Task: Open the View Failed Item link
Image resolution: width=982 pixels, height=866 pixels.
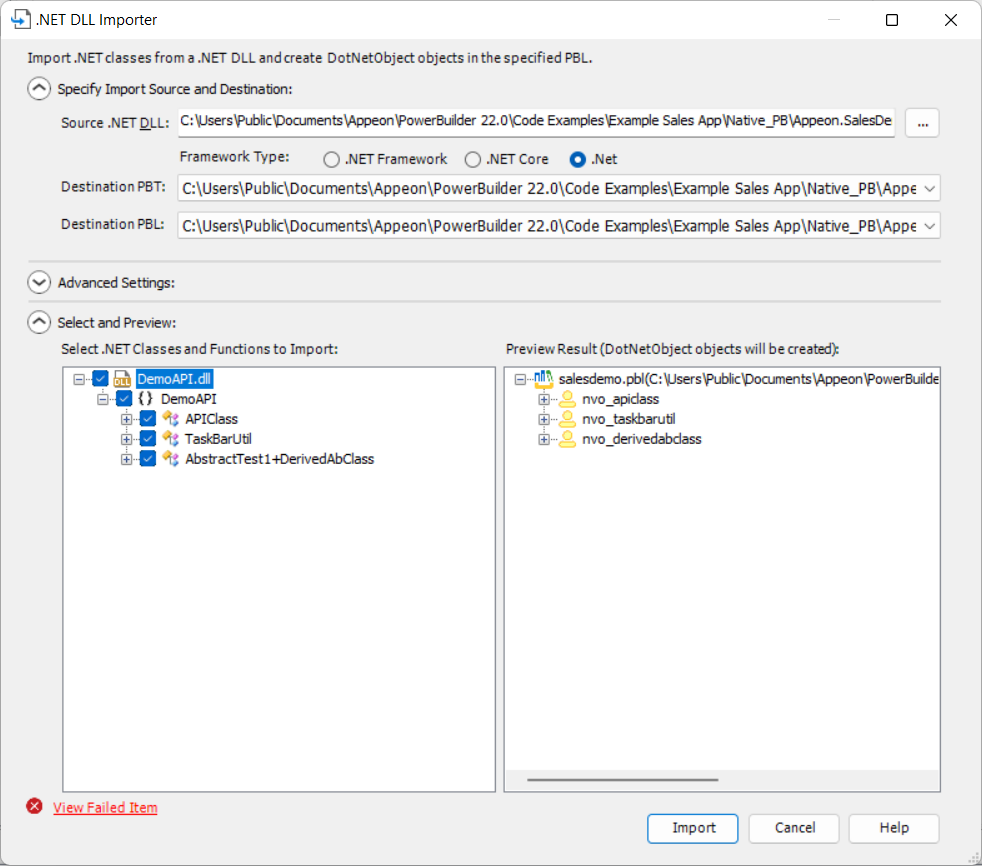Action: (105, 808)
